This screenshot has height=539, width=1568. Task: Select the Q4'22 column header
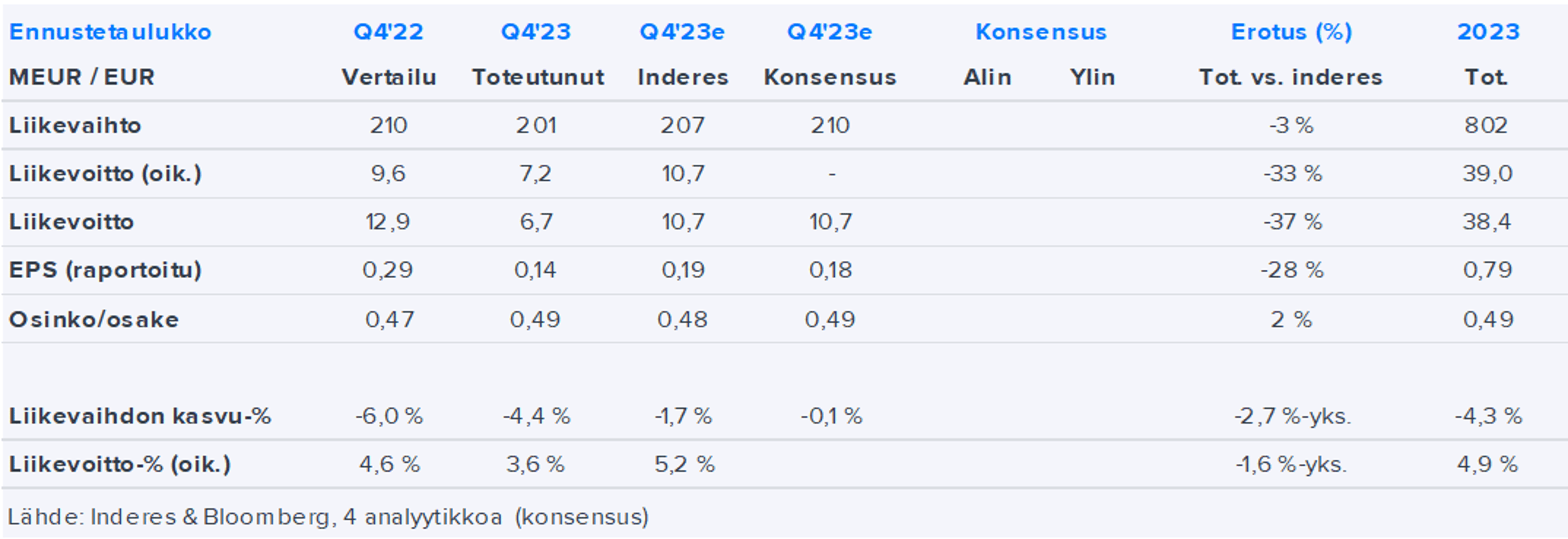(x=388, y=32)
